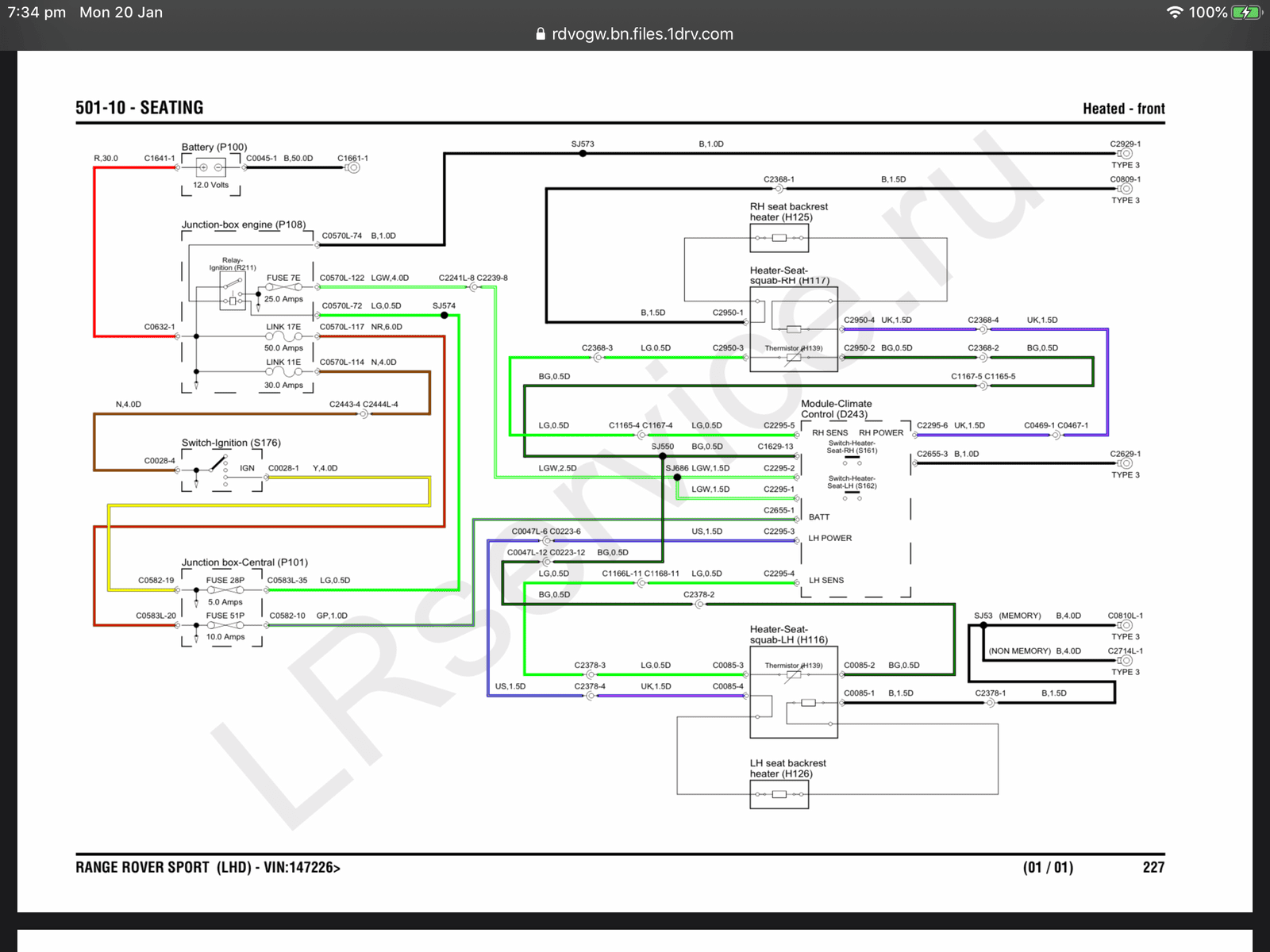
Task: Click the C2929-1 ground eyelet symbol
Action: 1126,154
